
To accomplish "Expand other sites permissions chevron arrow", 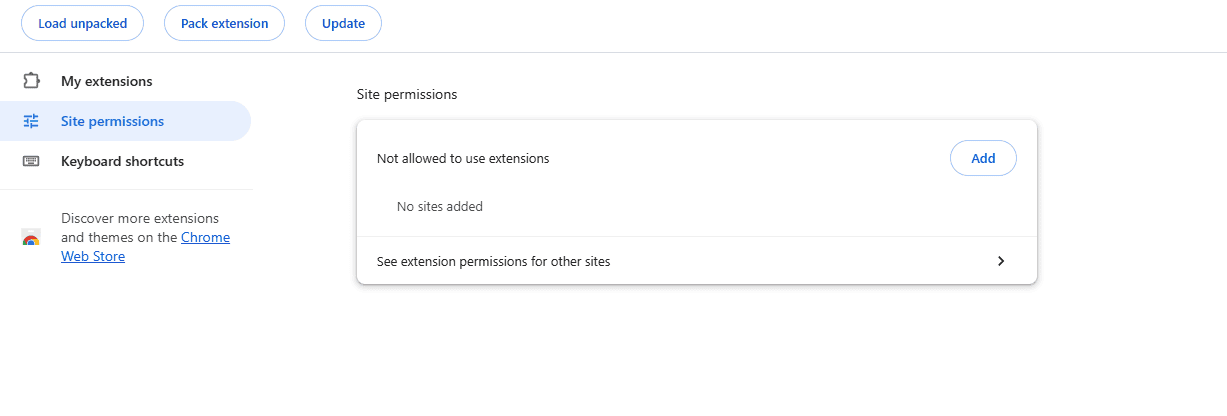I will (1001, 261).
